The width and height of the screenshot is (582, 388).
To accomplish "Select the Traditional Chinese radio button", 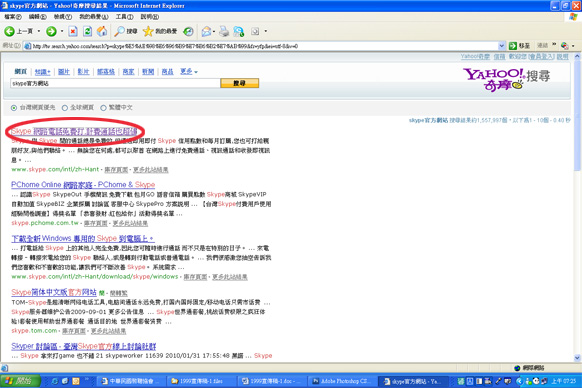I will 103,108.
